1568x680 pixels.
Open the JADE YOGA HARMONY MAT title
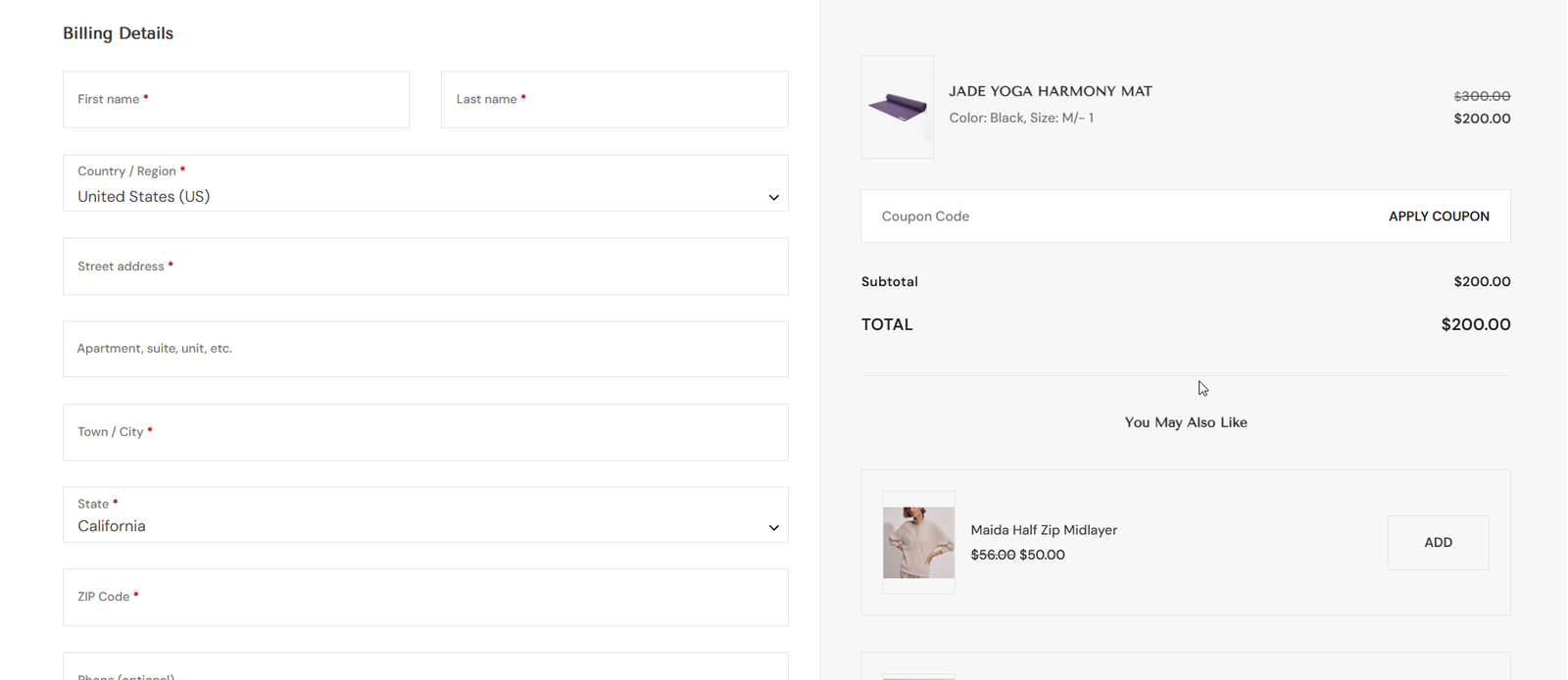1050,91
